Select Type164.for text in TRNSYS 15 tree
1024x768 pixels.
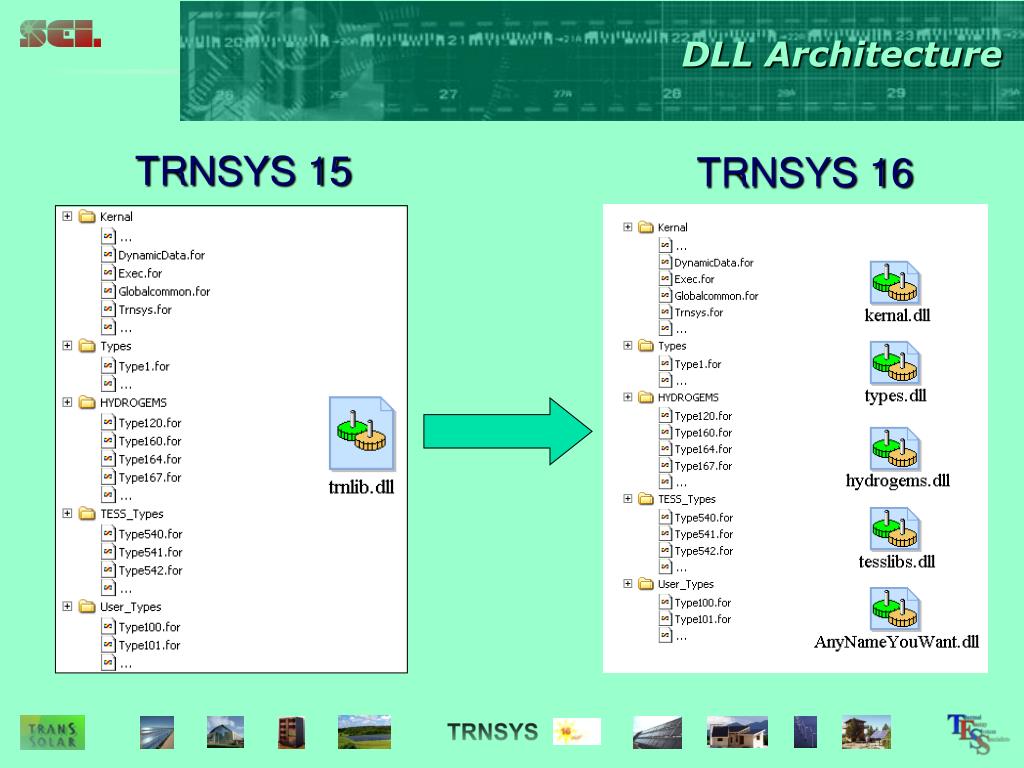150,459
